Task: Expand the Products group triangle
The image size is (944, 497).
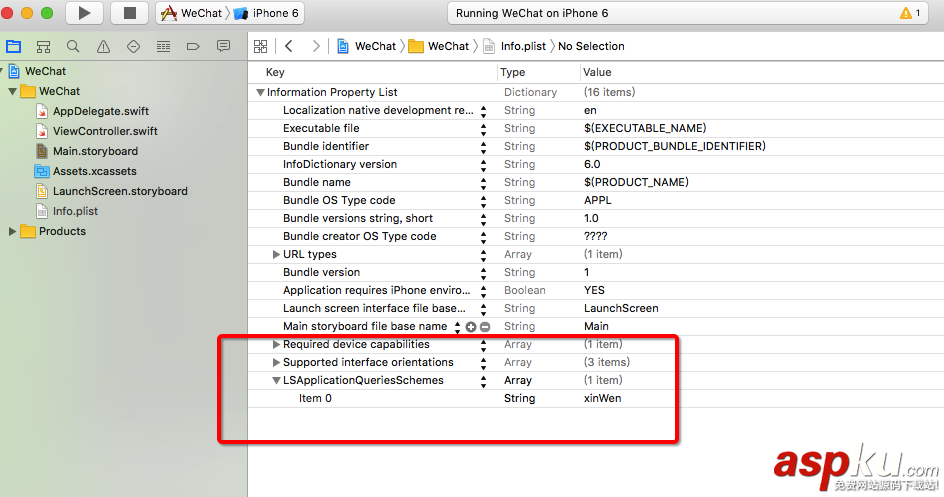Action: click(11, 232)
